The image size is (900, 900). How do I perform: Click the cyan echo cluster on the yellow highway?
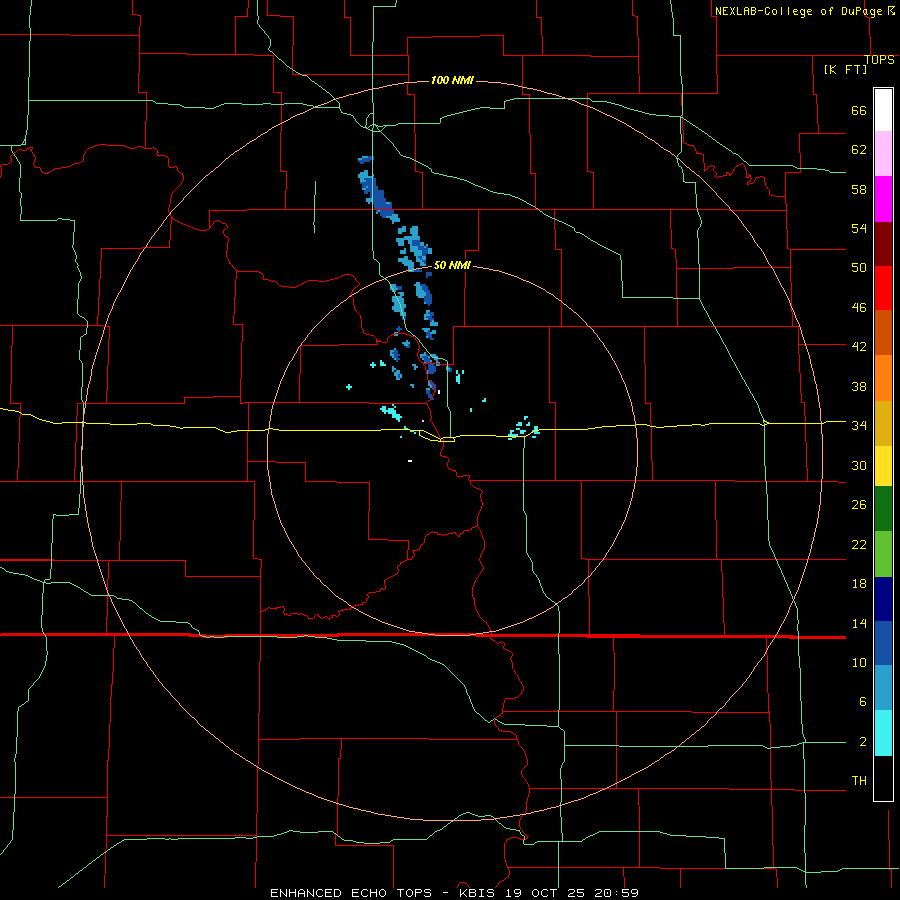click(x=523, y=429)
